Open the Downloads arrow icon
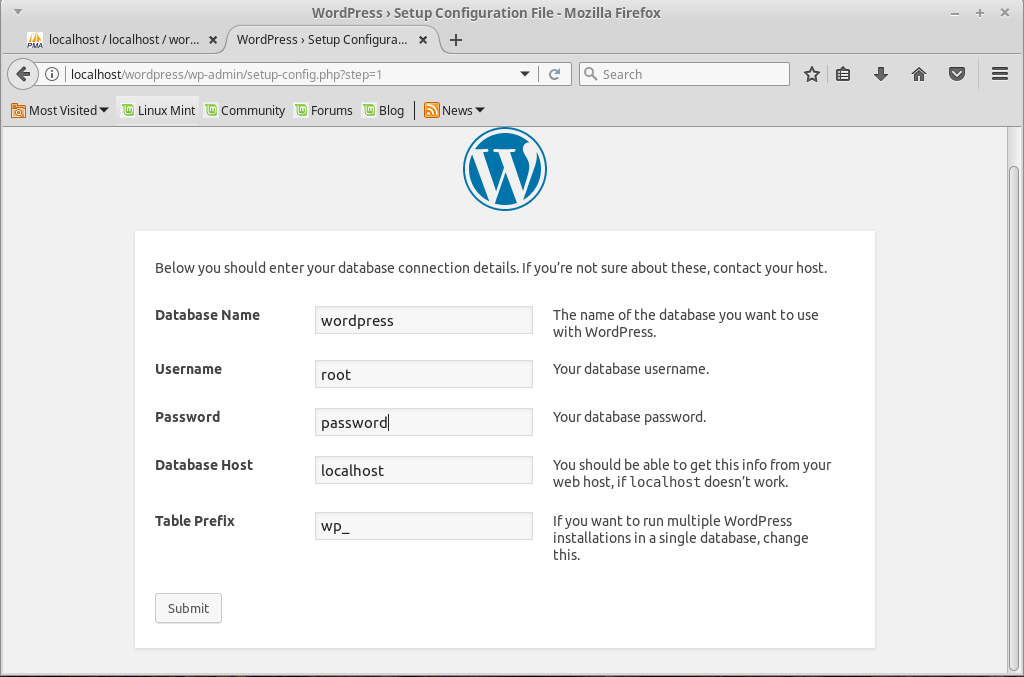 tap(881, 74)
